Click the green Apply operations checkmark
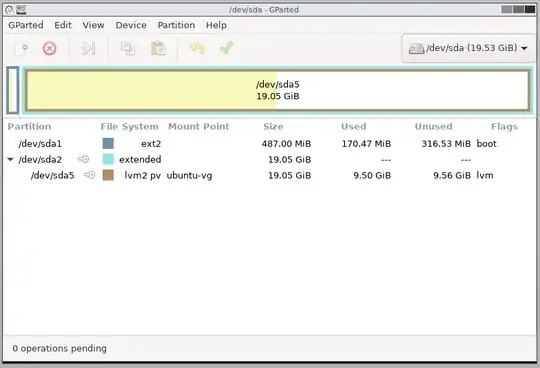 point(227,48)
